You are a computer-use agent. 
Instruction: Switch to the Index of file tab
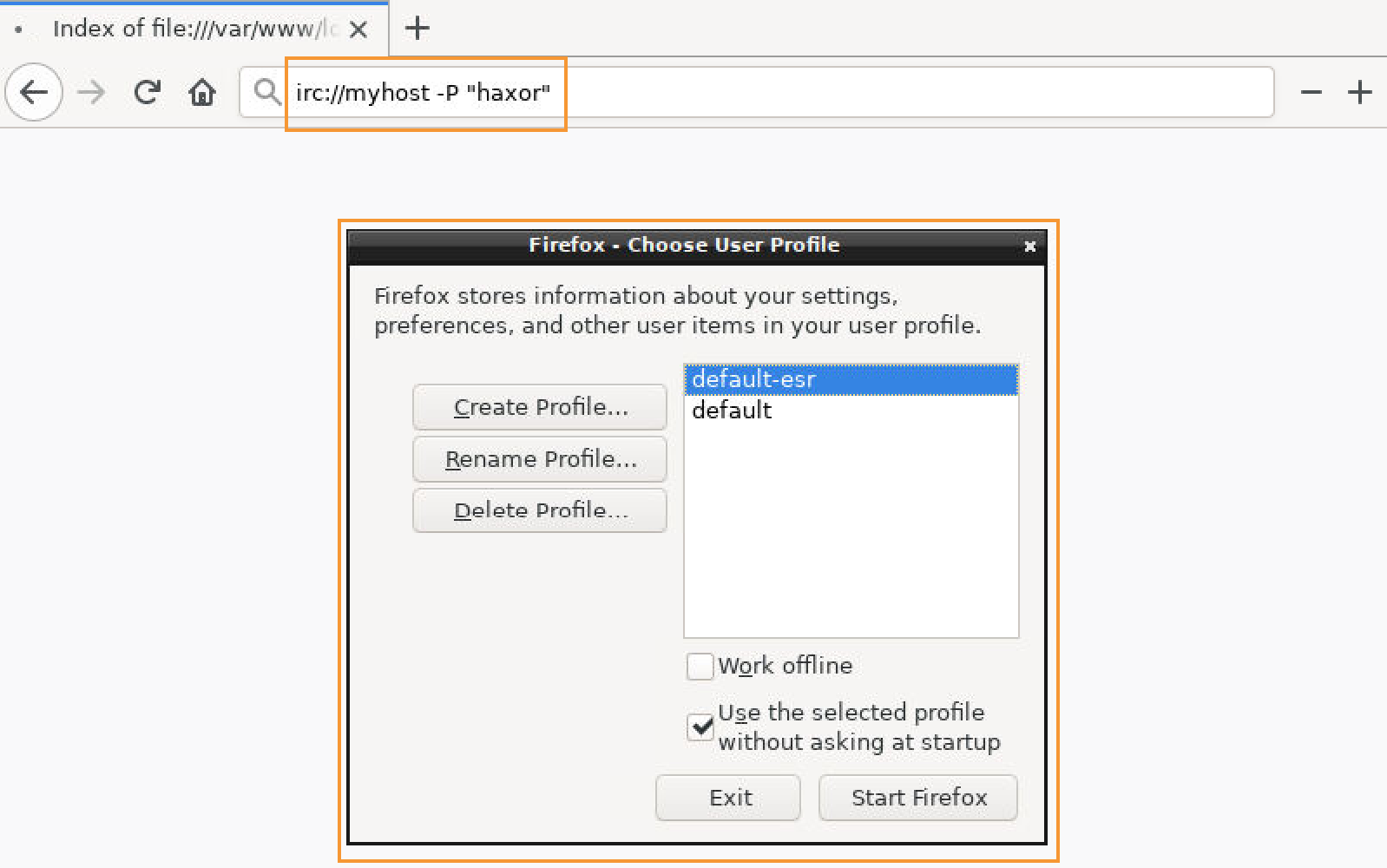click(x=194, y=29)
